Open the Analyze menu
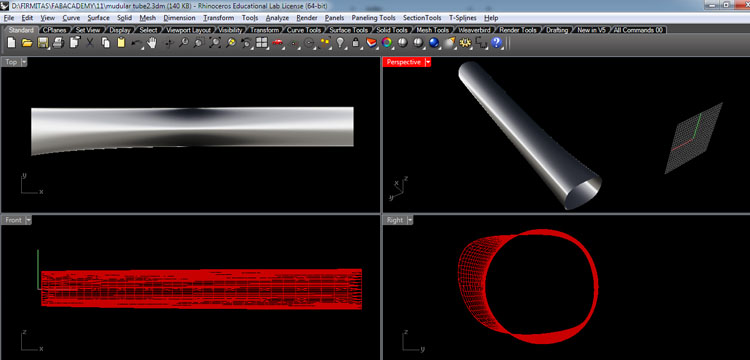750x360 pixels. [277, 18]
